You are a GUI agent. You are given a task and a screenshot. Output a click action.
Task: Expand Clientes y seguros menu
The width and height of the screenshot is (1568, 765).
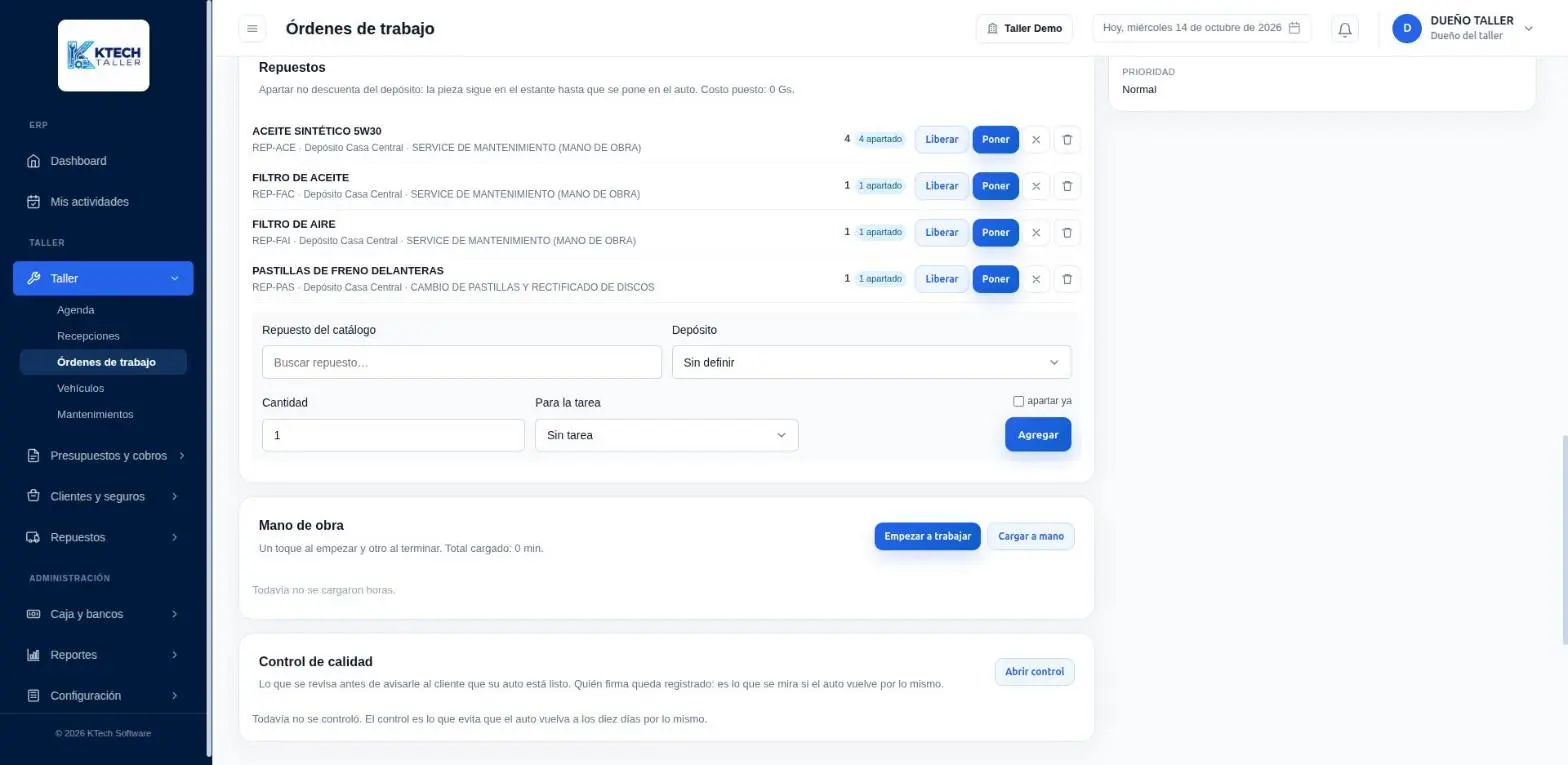pos(104,497)
